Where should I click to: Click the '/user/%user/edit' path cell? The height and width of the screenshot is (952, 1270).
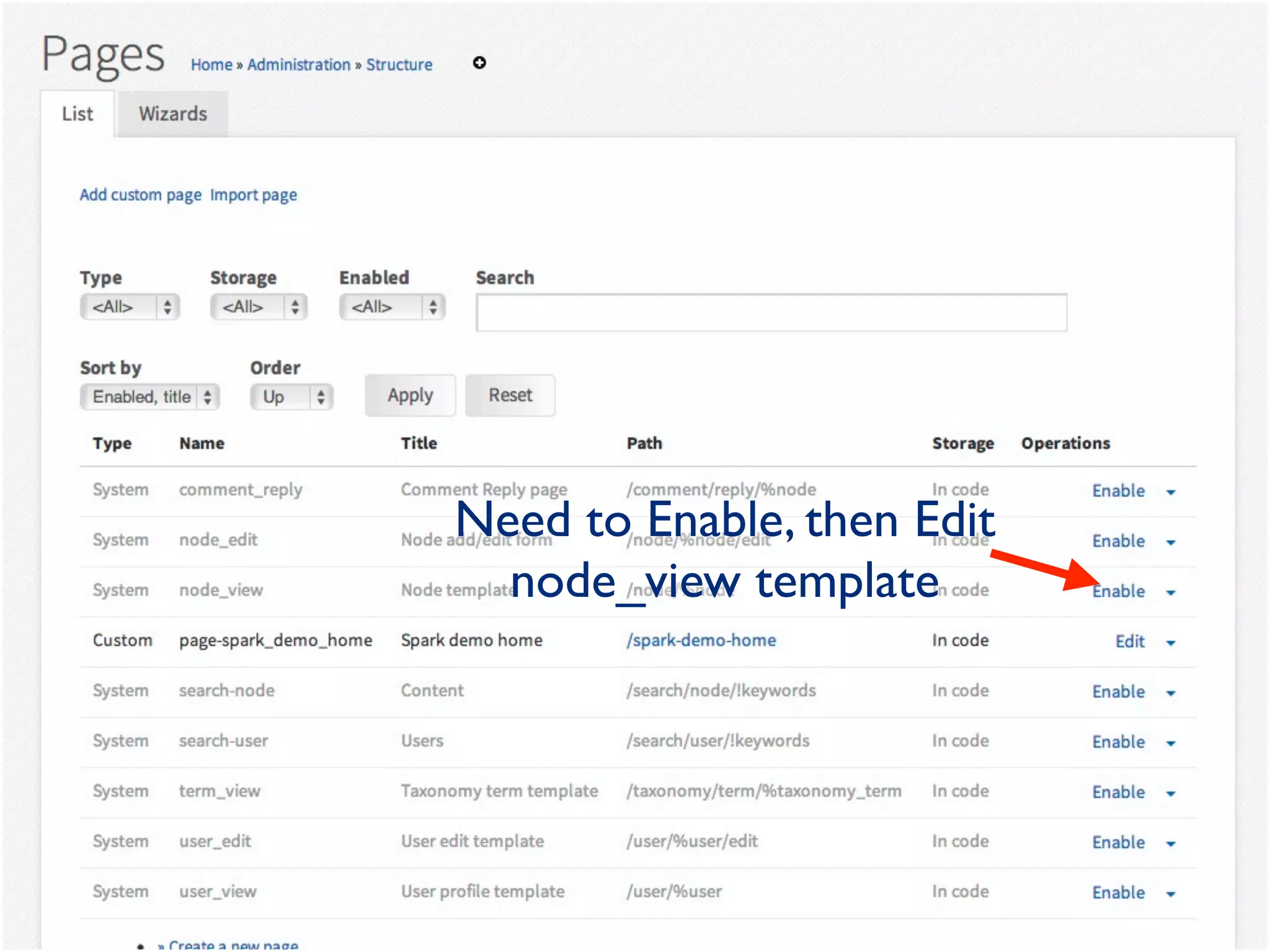pyautogui.click(x=691, y=841)
